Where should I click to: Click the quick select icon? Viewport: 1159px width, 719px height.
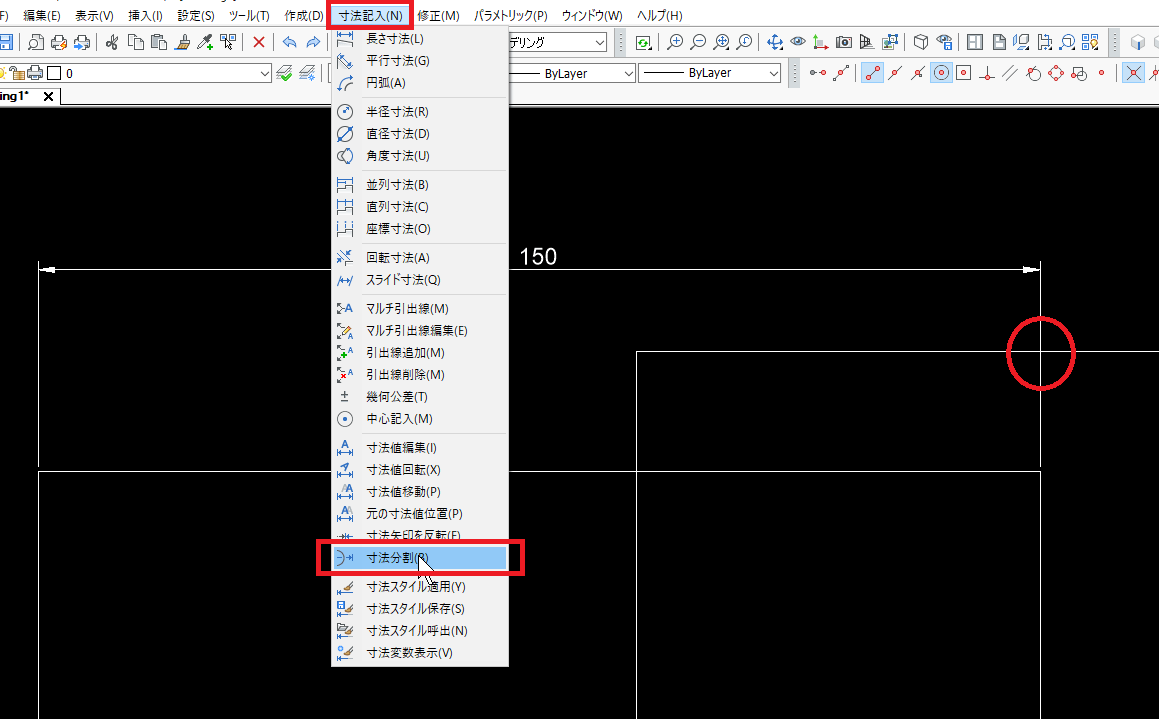pos(228,42)
